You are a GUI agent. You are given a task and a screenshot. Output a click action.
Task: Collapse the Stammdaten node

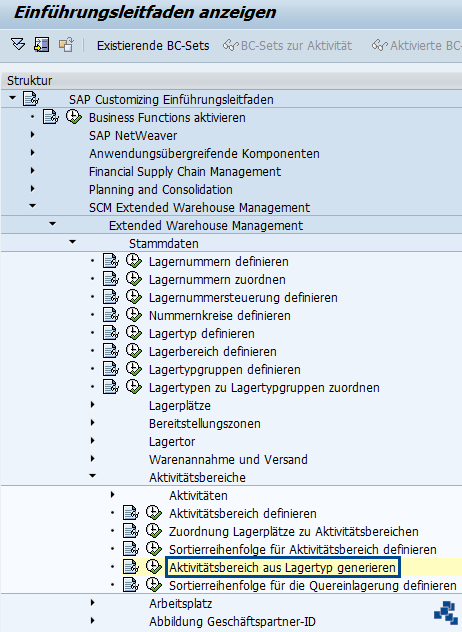coord(73,242)
